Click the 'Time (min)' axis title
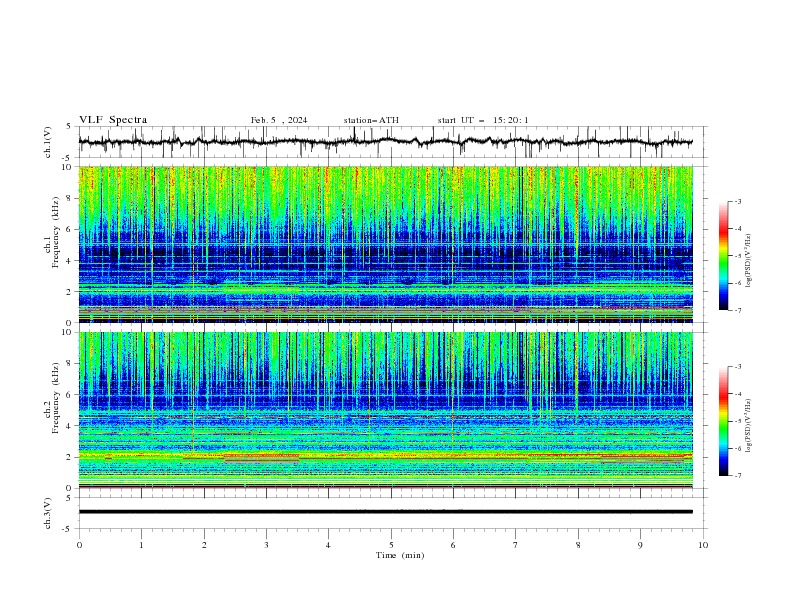The width and height of the screenshot is (792, 612). click(400, 555)
